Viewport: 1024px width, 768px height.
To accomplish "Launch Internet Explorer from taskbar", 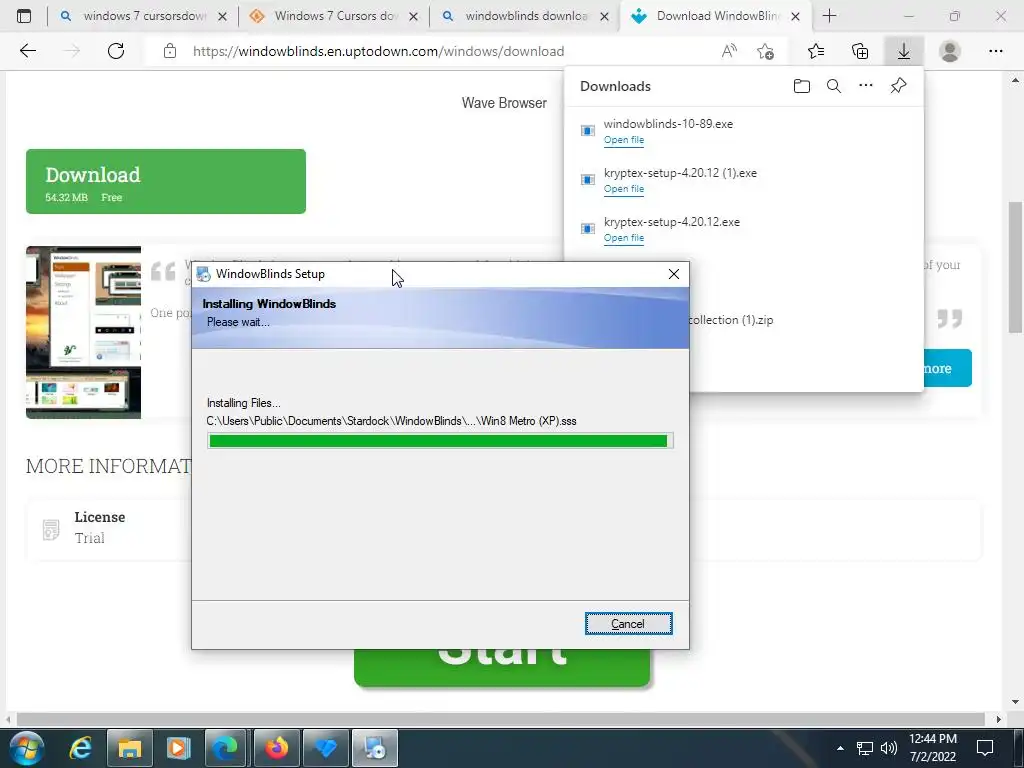I will point(81,748).
